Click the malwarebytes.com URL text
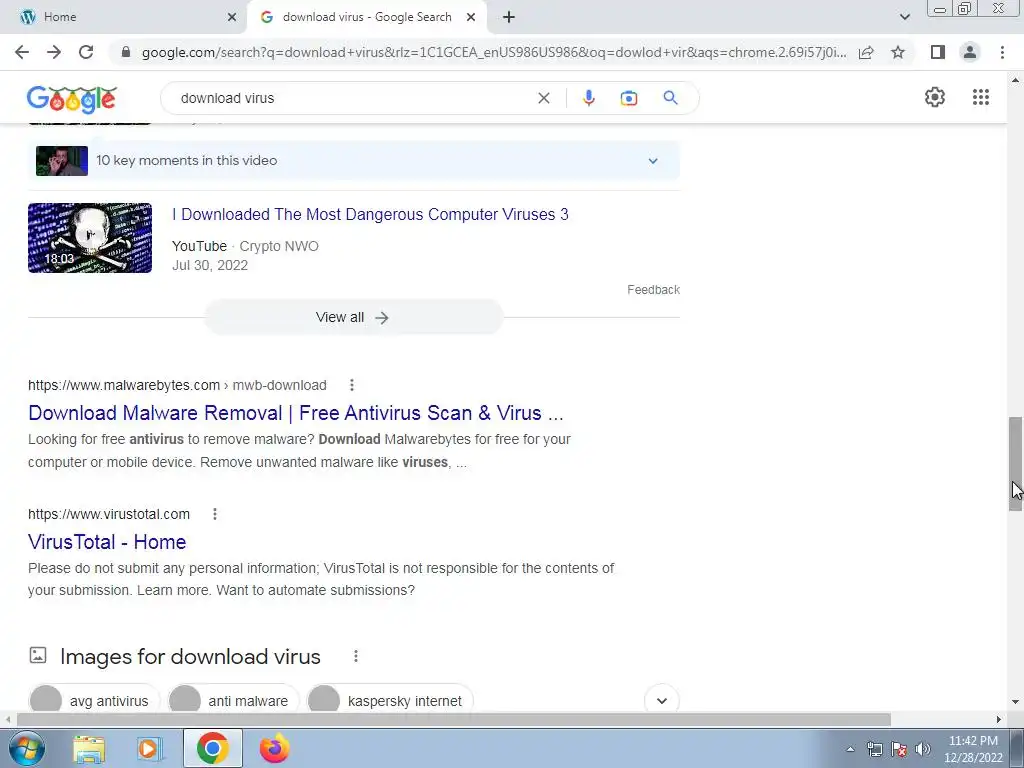This screenshot has width=1024, height=768. [124, 385]
